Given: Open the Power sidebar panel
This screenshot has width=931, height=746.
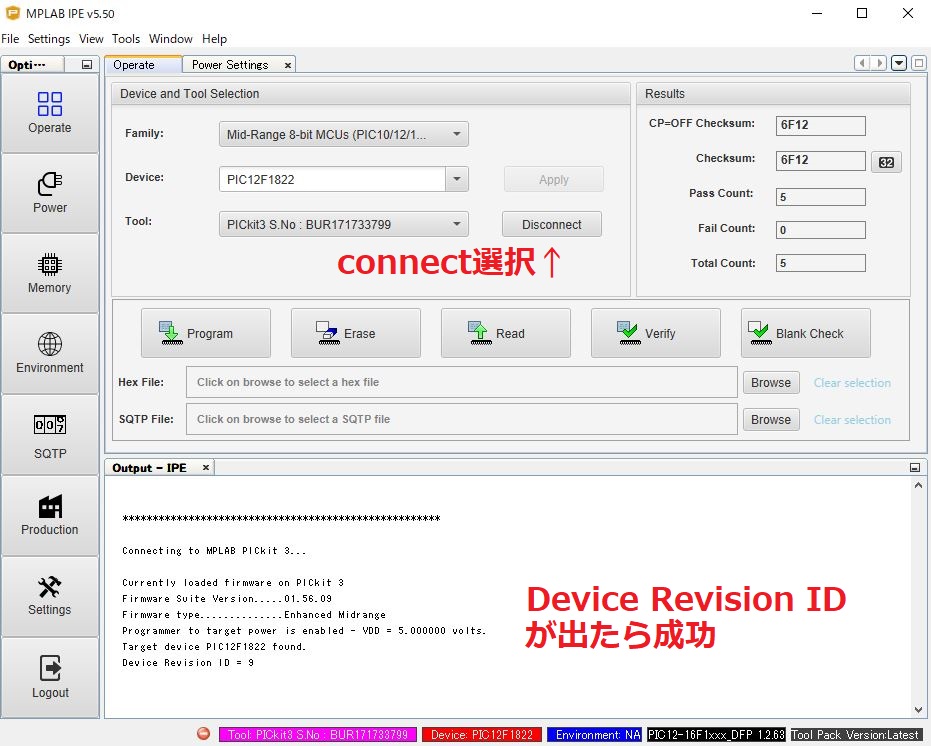Looking at the screenshot, I should click(50, 193).
